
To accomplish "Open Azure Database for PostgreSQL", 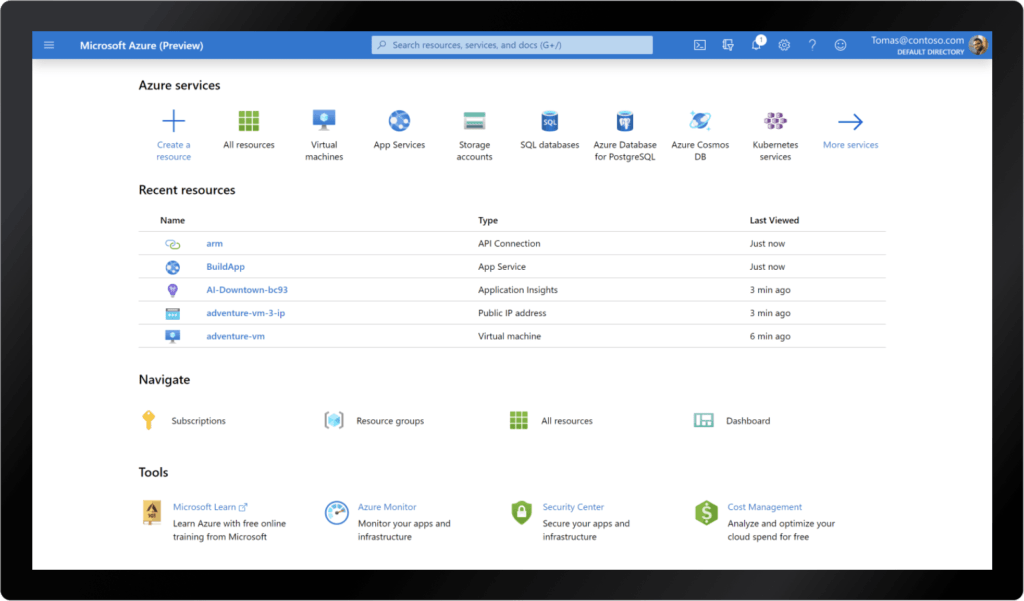I will point(625,120).
